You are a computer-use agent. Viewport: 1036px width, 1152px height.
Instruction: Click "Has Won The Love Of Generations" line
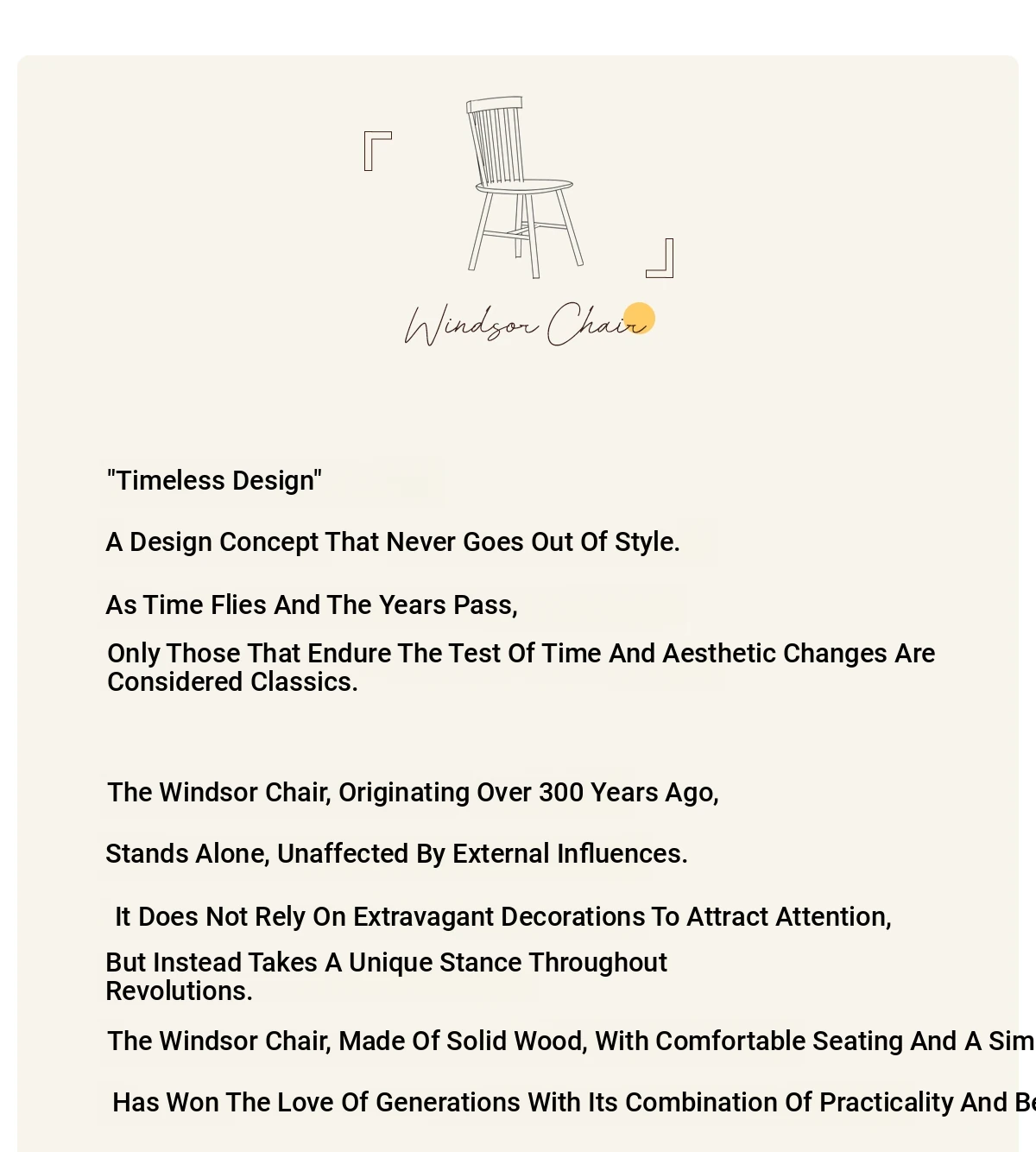click(x=573, y=1102)
